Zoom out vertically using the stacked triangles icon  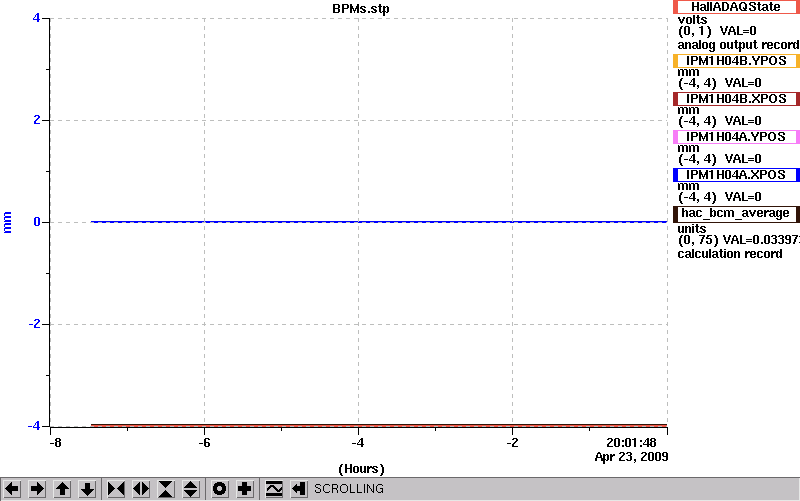190,489
